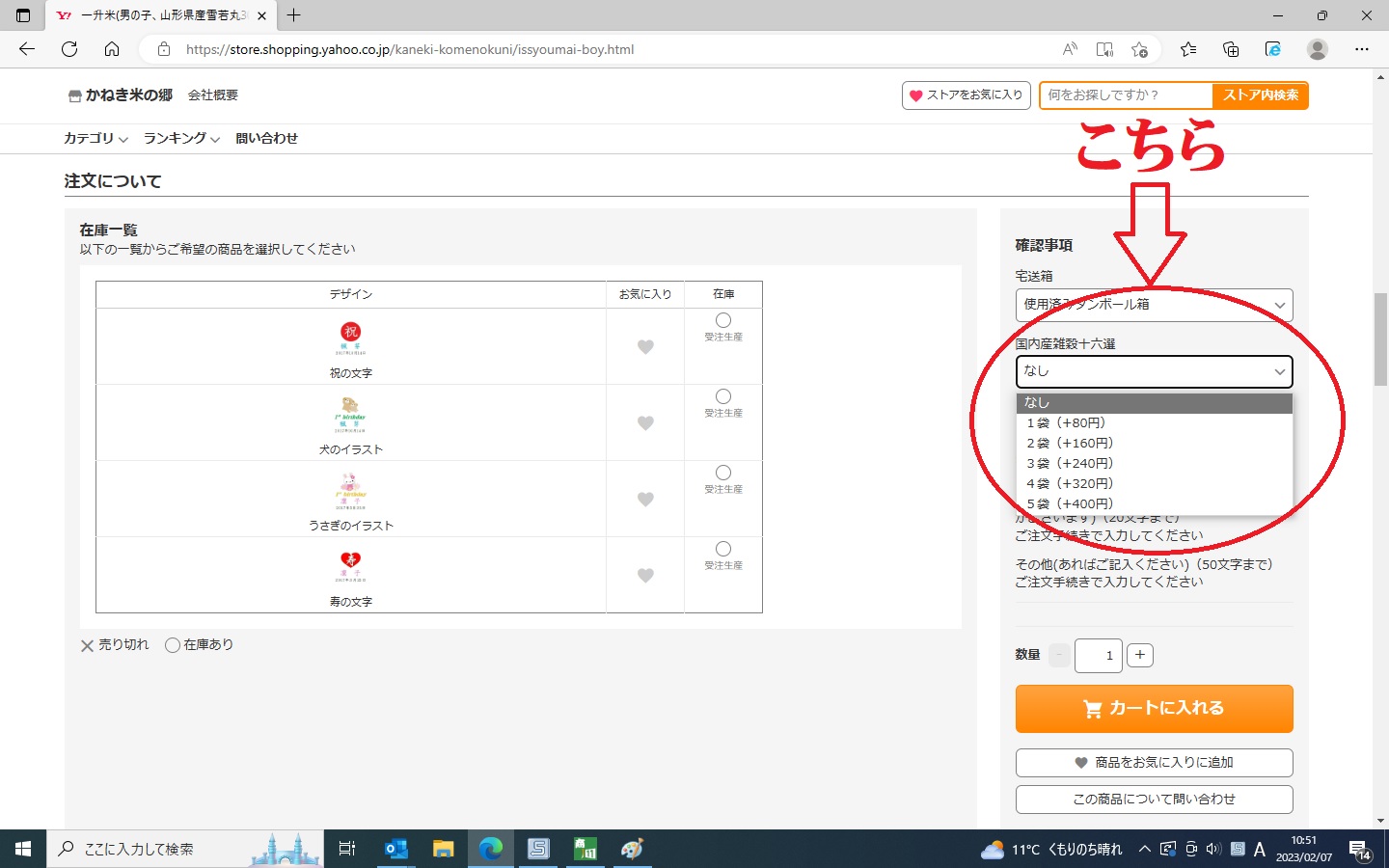Choose 1袋（+80円） option
1389x868 pixels.
[1066, 422]
